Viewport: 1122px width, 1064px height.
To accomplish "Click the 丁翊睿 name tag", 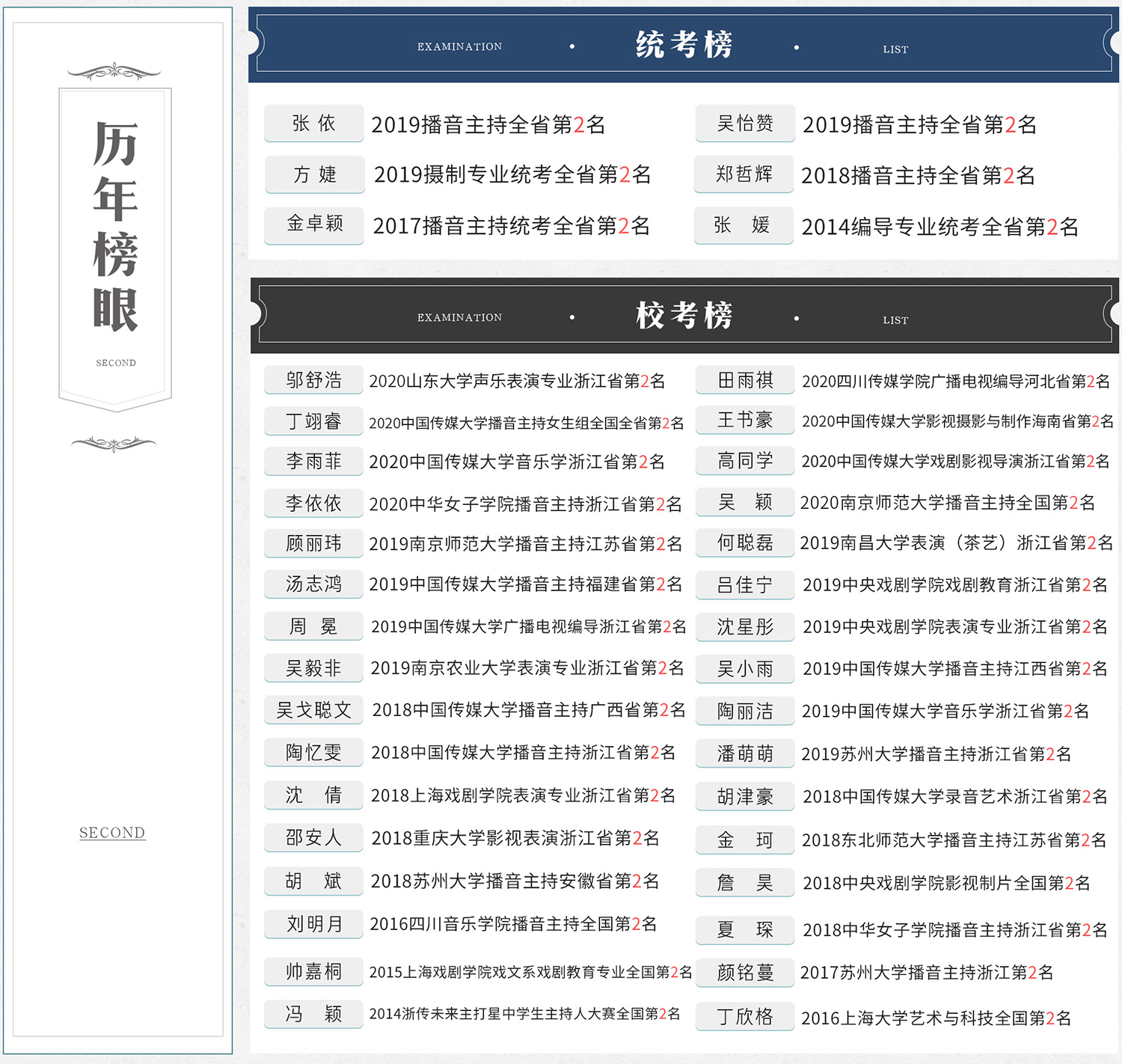I will pos(314,421).
